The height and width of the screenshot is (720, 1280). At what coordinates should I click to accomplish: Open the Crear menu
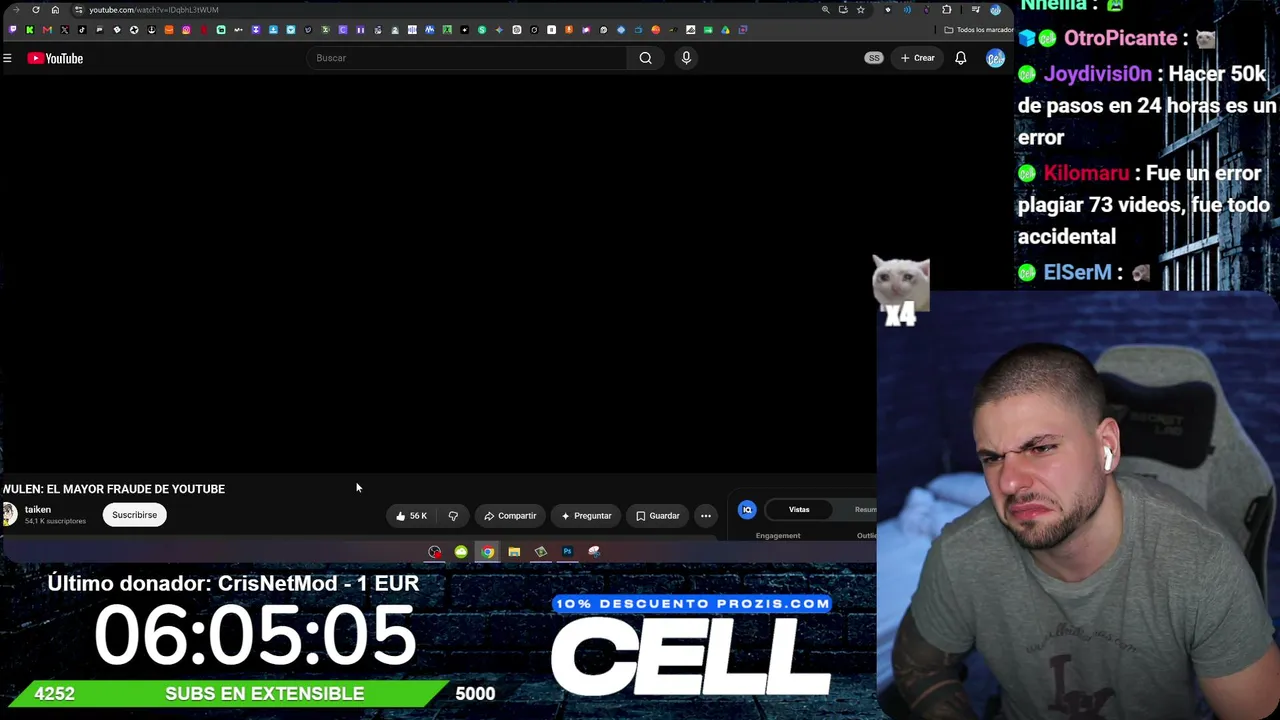(917, 58)
